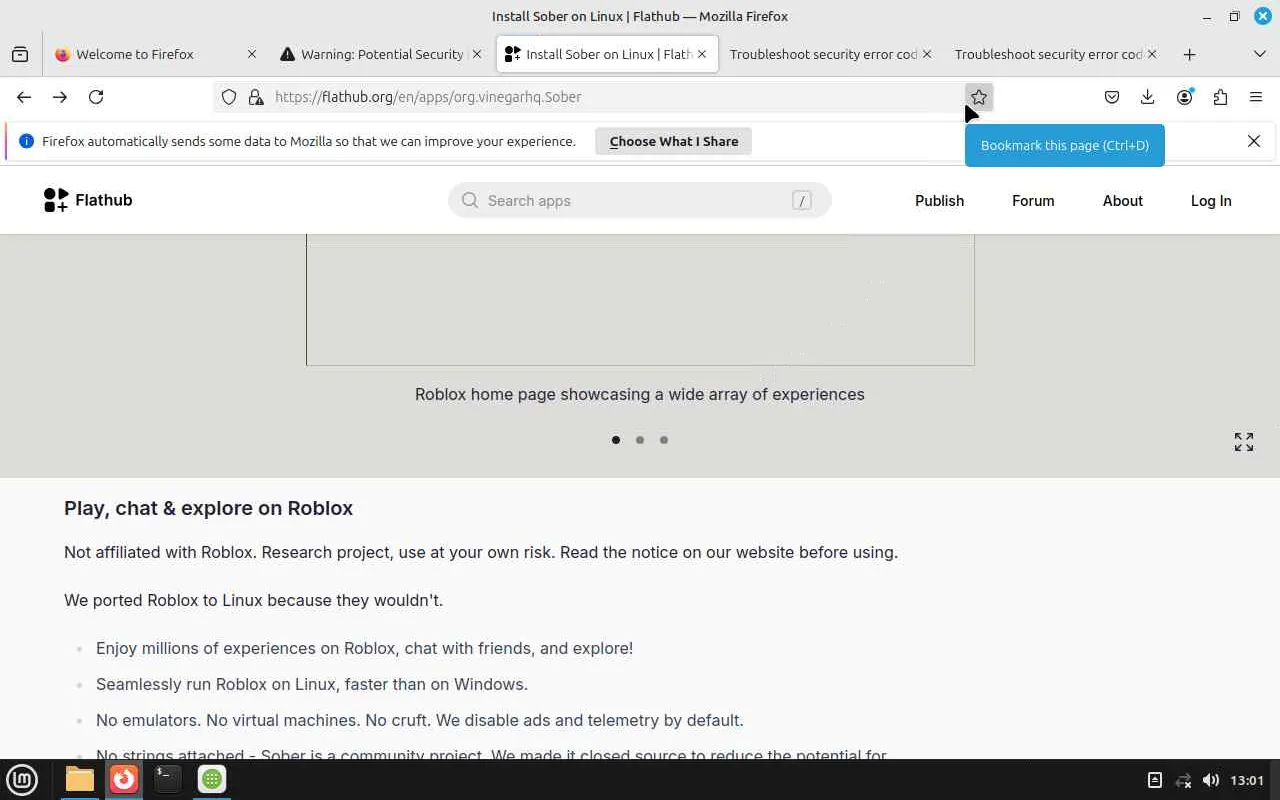Viewport: 1280px width, 800px height.
Task: Bookmark this page with the star icon
Action: pyautogui.click(x=979, y=97)
